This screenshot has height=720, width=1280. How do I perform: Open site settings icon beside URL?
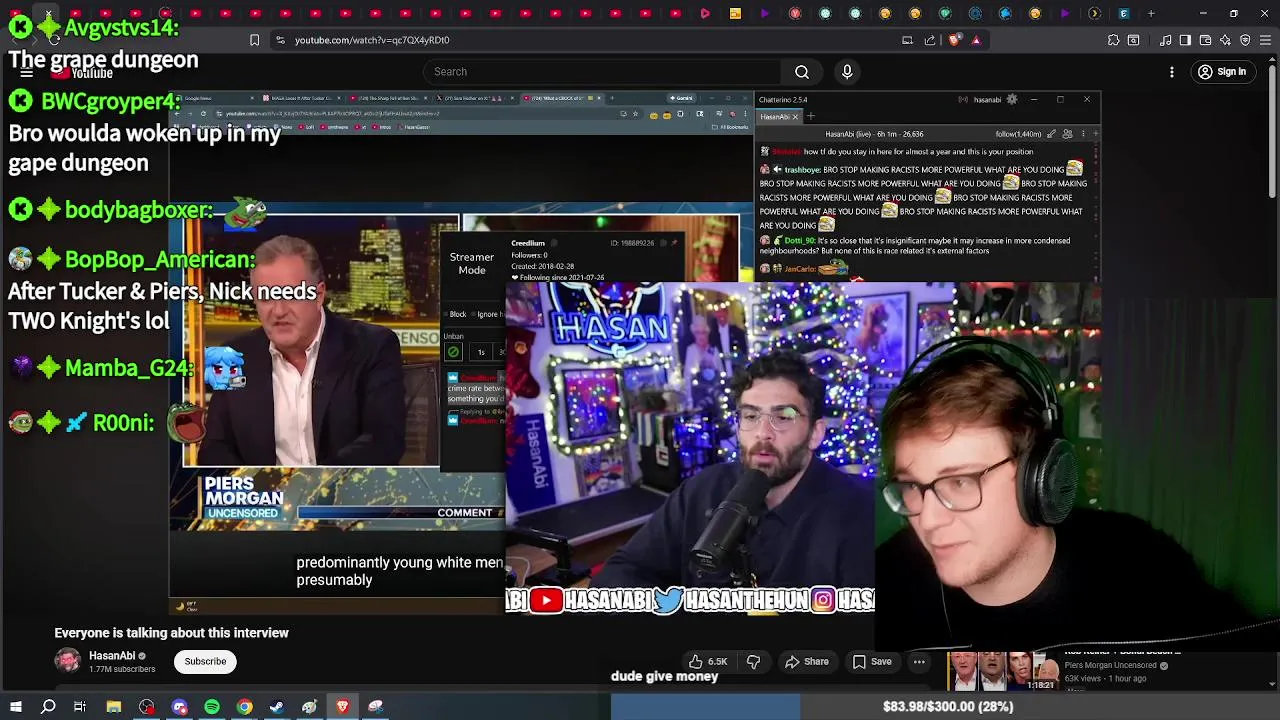tap(280, 40)
